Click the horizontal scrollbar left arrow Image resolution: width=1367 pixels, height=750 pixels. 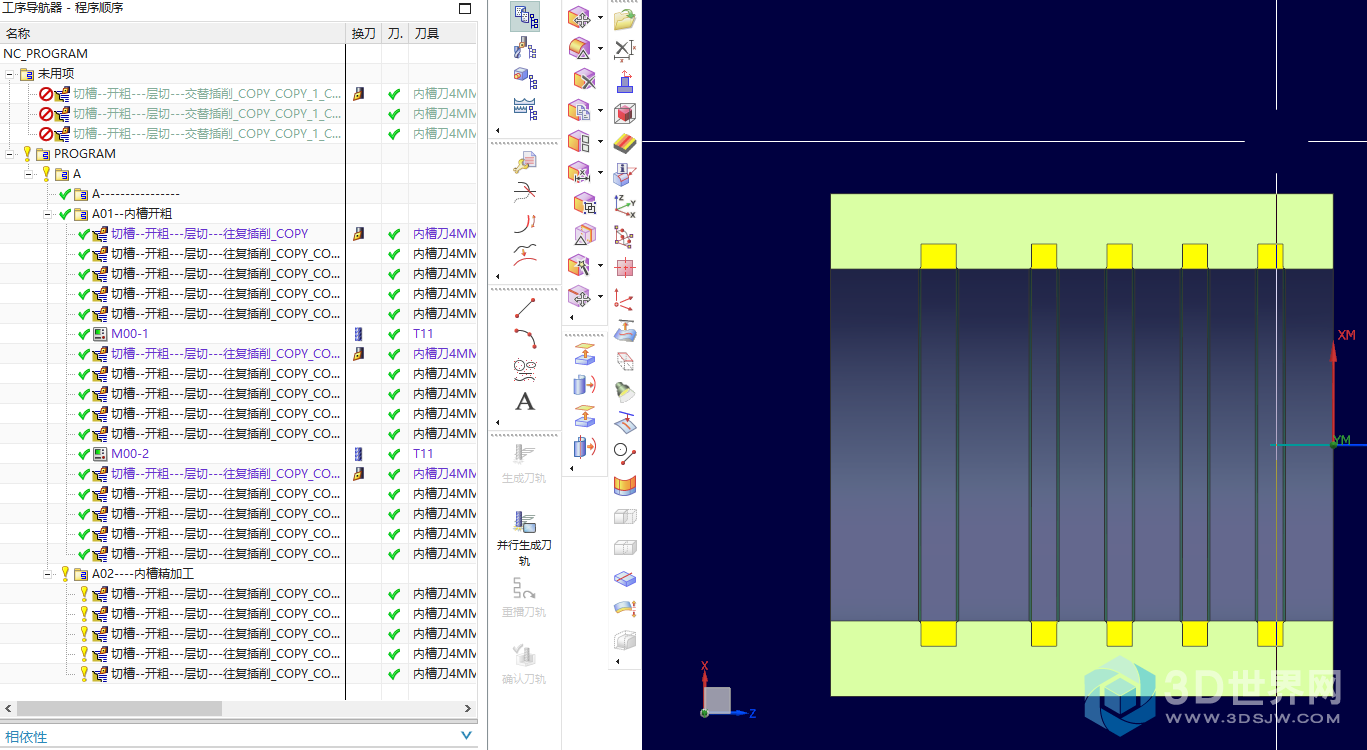pyautogui.click(x=6, y=708)
